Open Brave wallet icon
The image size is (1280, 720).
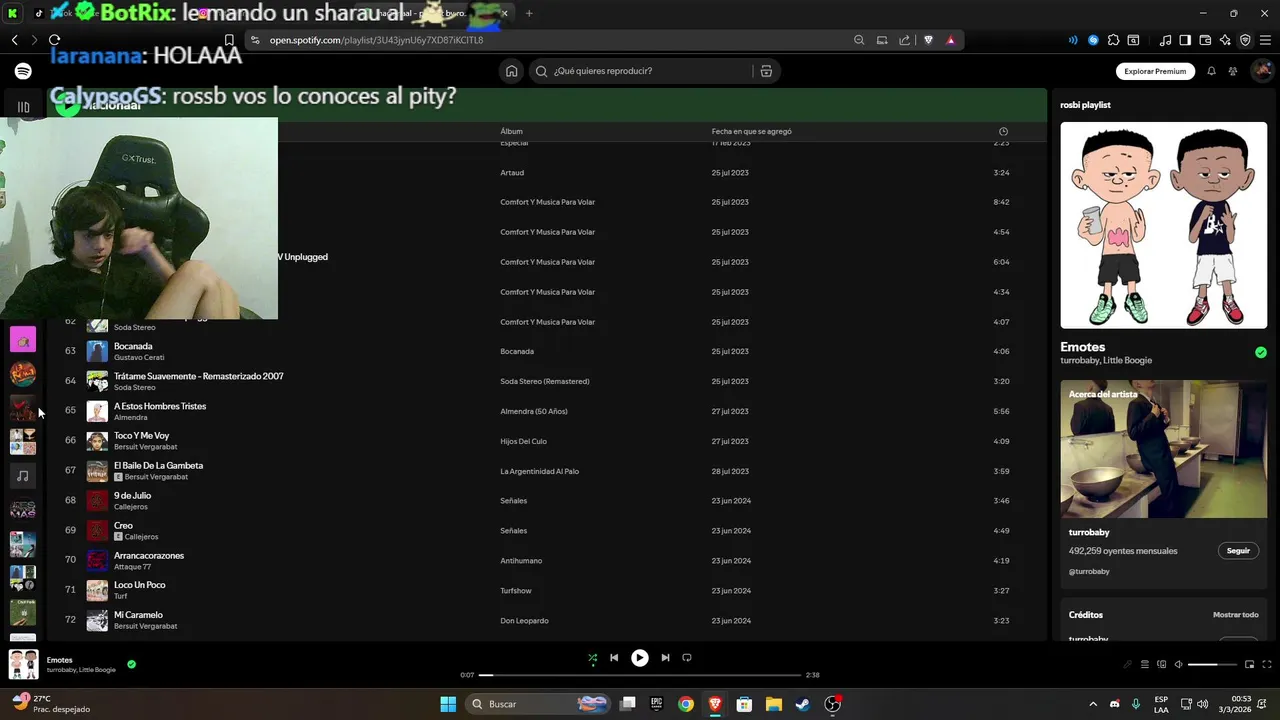1205,40
